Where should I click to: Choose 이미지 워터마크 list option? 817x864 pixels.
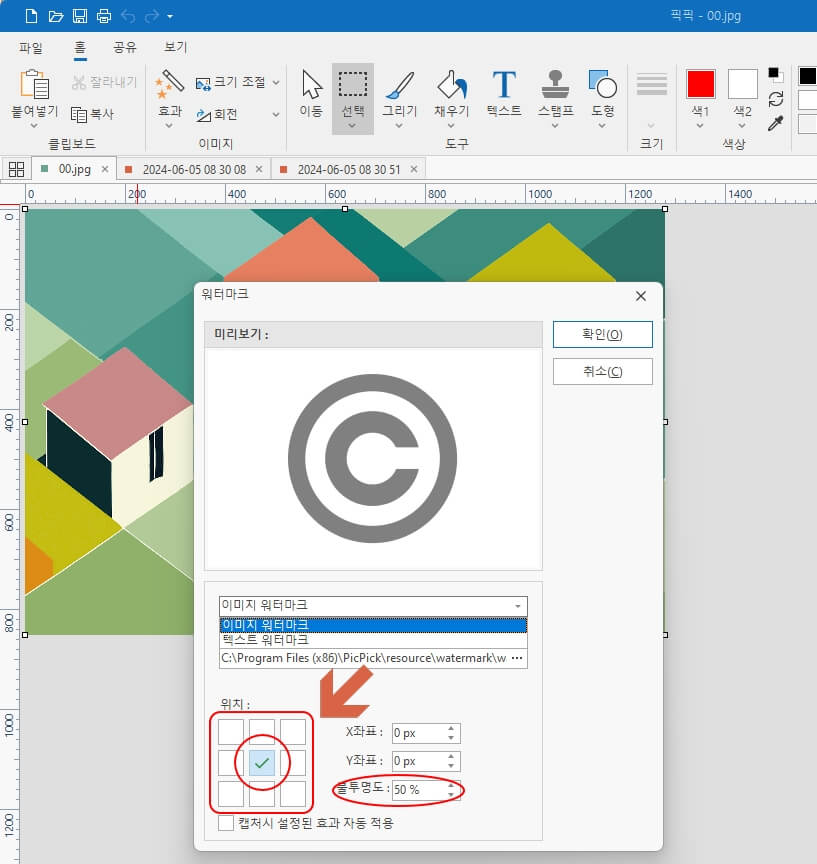pyautogui.click(x=373, y=625)
